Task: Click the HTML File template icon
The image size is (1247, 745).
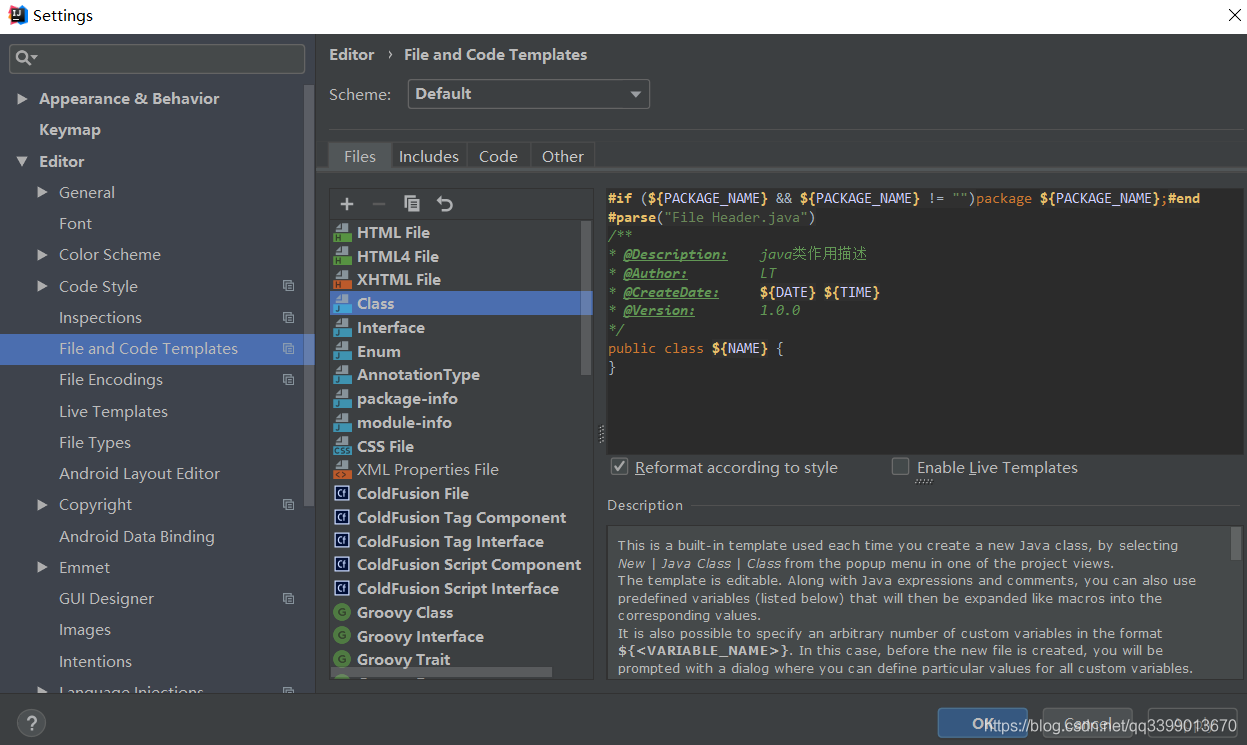Action: click(343, 232)
